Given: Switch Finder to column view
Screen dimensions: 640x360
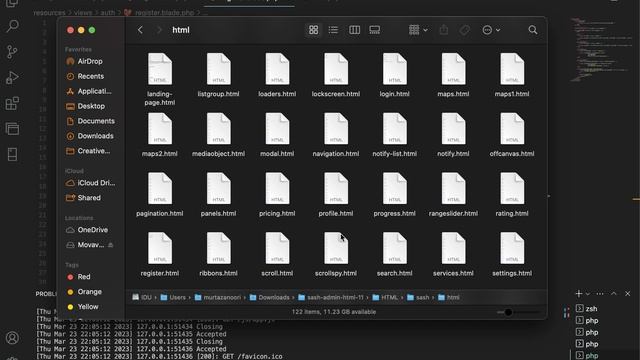Looking at the screenshot, I should pos(354,30).
